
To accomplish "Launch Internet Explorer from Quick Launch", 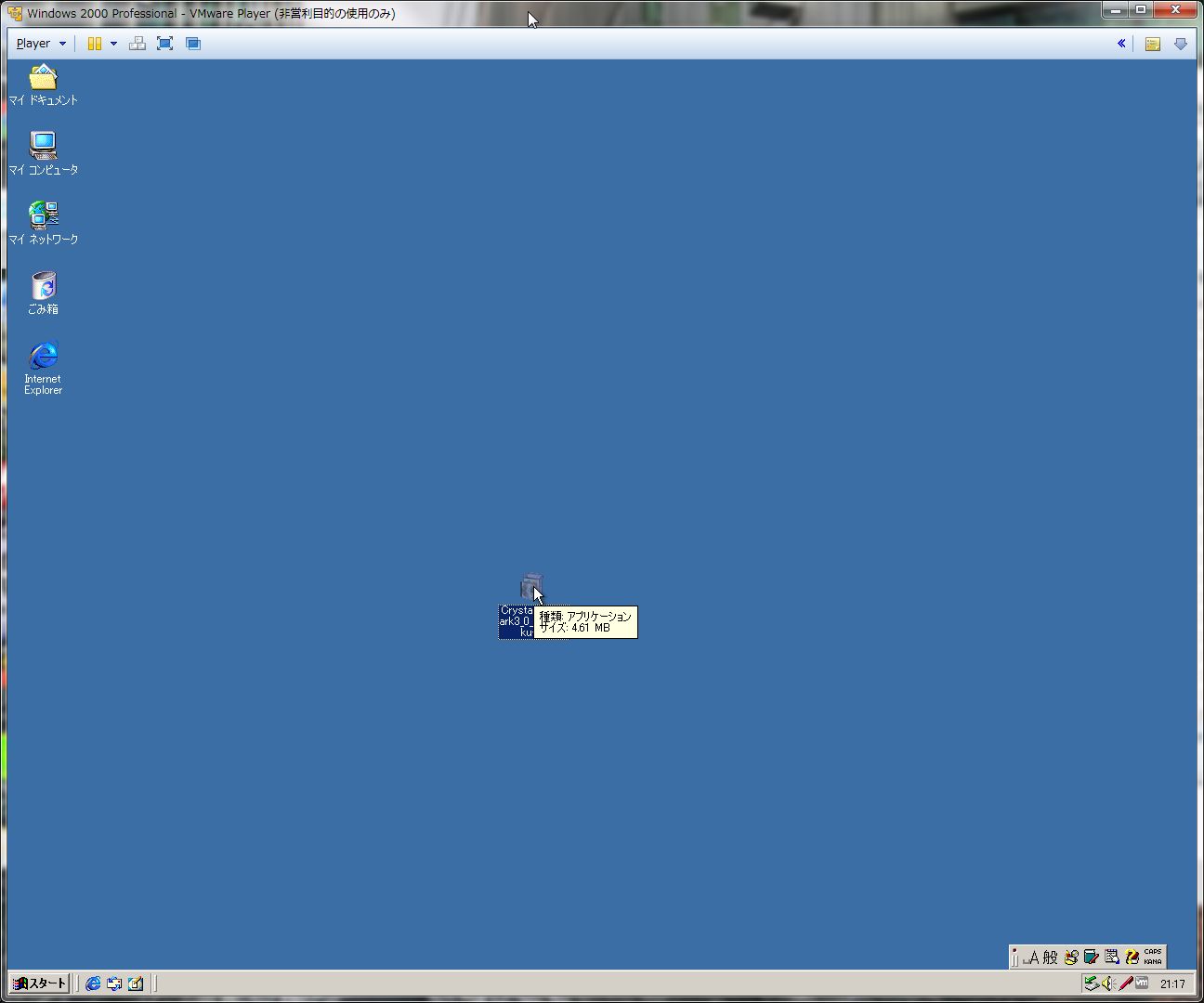I will click(x=93, y=983).
